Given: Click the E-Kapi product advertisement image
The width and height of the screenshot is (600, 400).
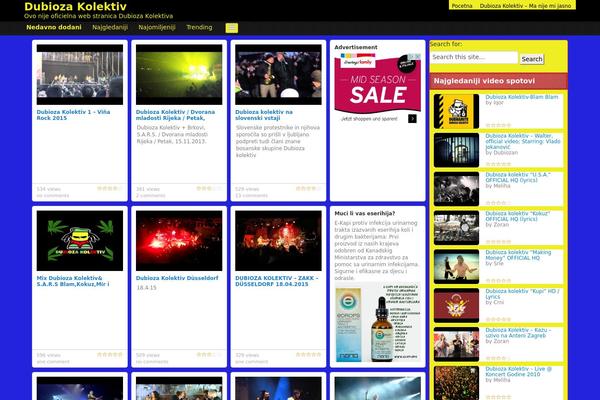Looking at the screenshot, I should pyautogui.click(x=378, y=322).
